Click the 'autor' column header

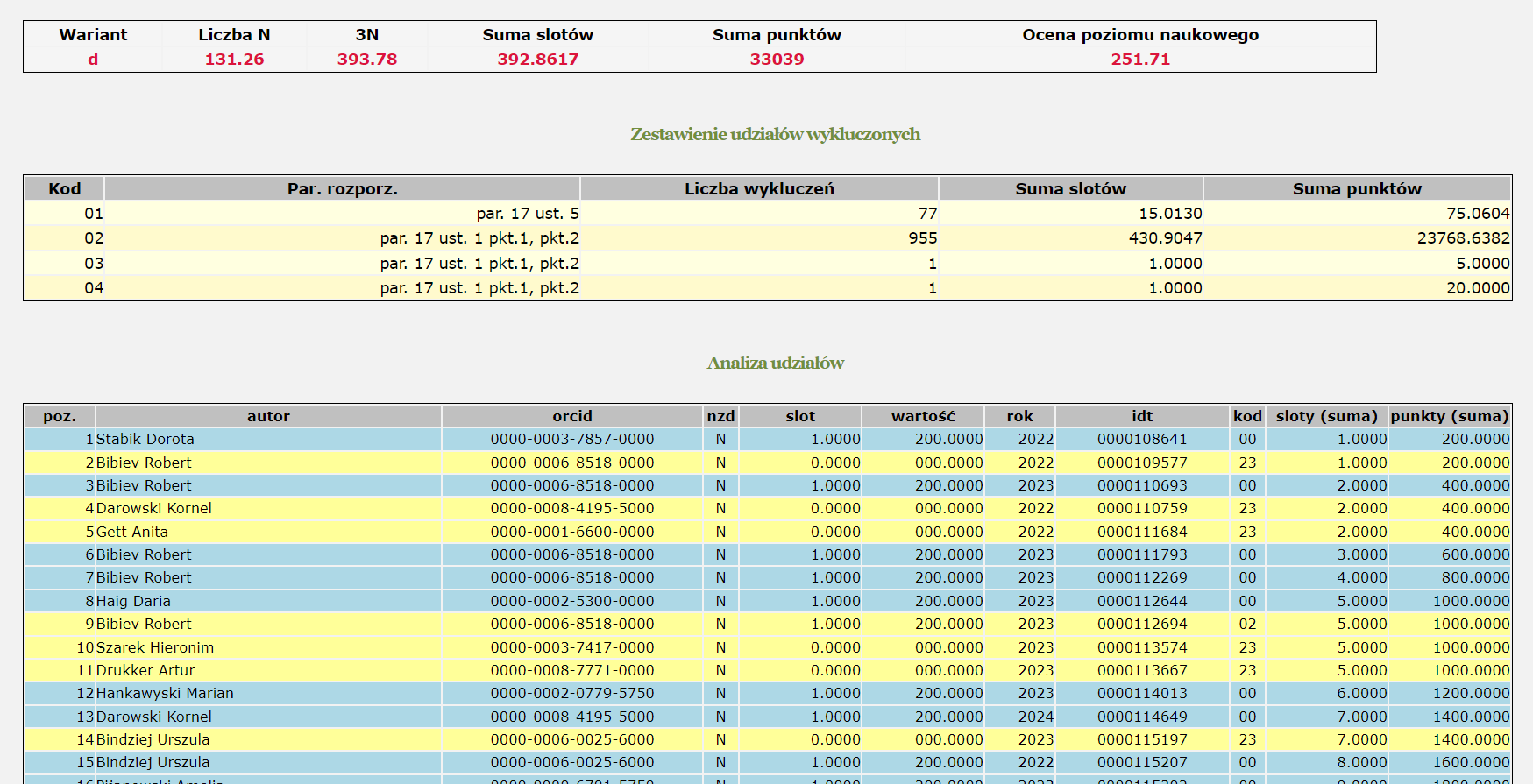[x=268, y=416]
